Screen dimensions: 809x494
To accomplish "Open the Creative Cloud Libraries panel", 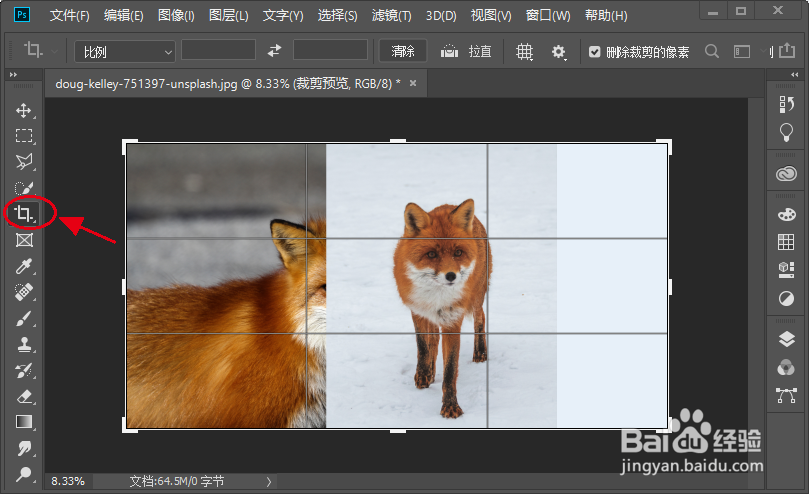I will coord(786,174).
